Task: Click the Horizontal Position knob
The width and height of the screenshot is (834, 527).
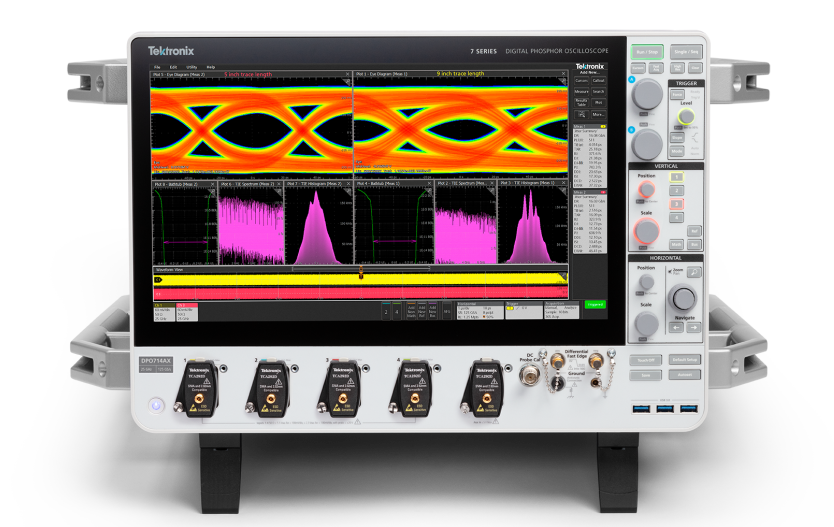Action: pyautogui.click(x=646, y=281)
